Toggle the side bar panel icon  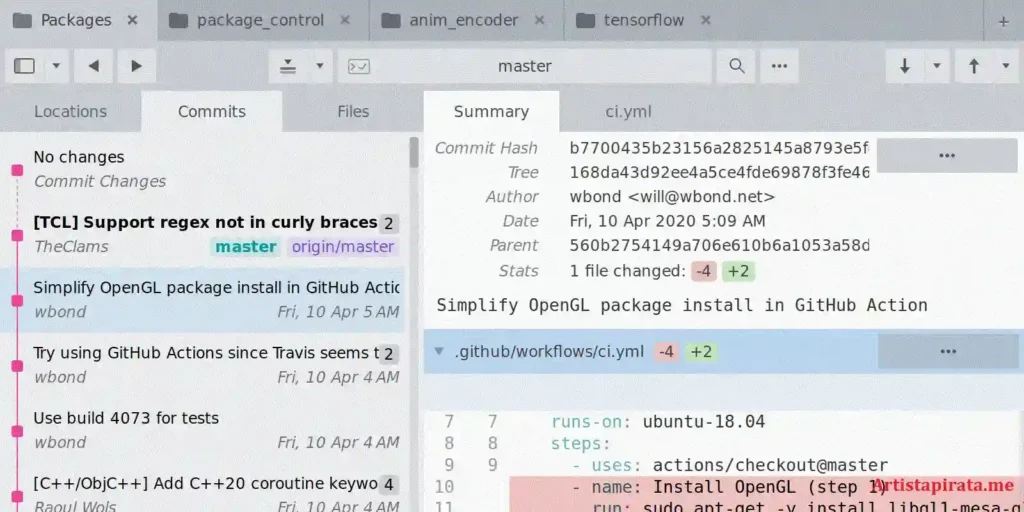(x=25, y=66)
